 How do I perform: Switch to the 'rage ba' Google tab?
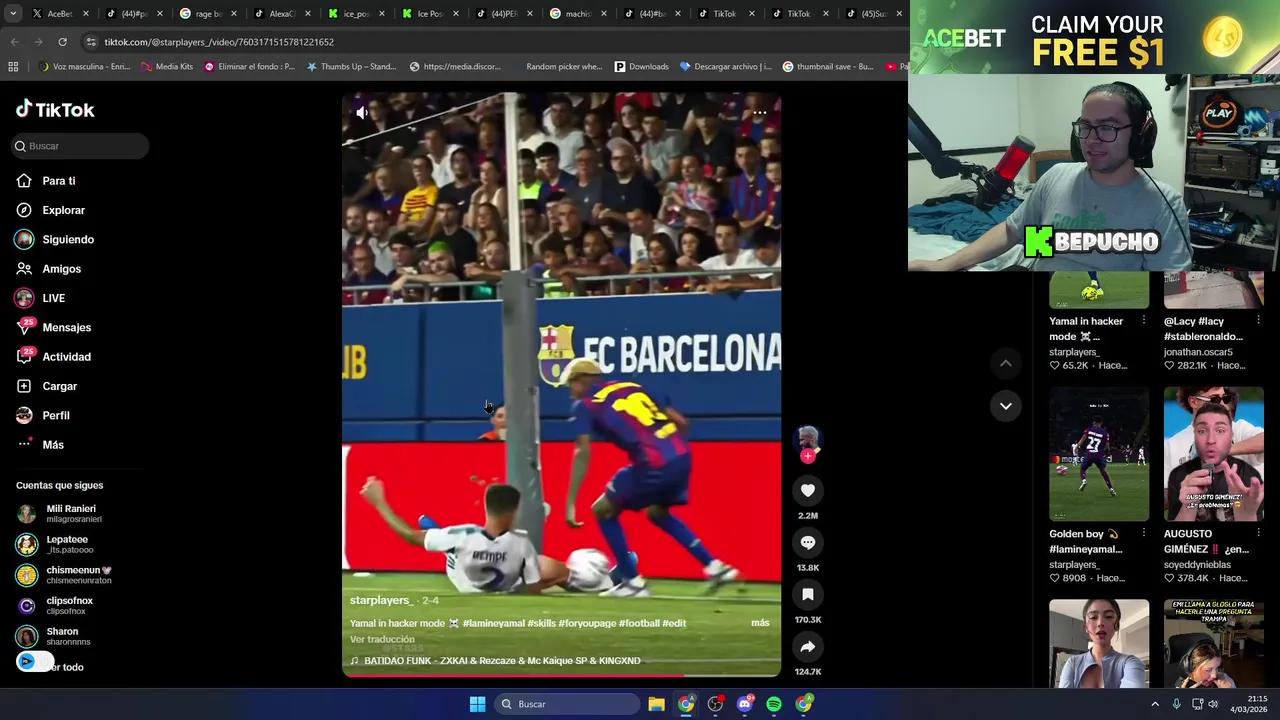[x=202, y=14]
